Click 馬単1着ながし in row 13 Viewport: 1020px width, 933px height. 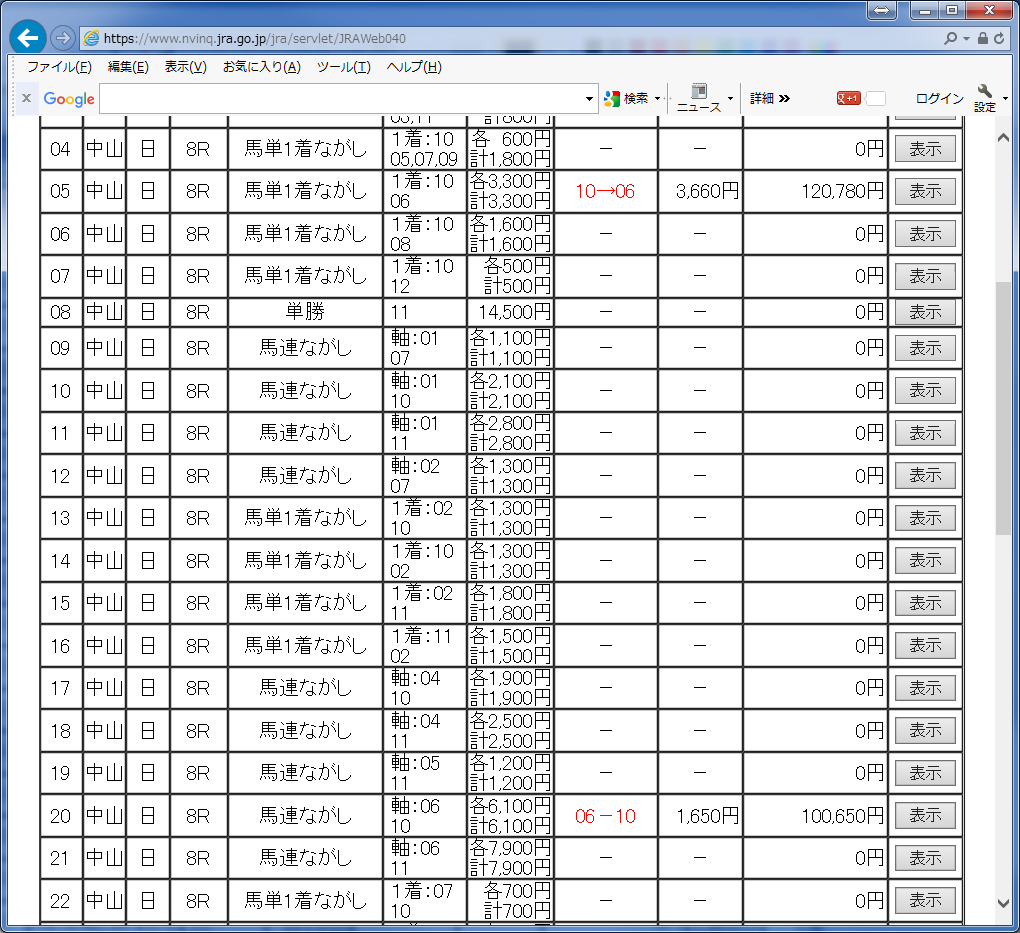(305, 518)
